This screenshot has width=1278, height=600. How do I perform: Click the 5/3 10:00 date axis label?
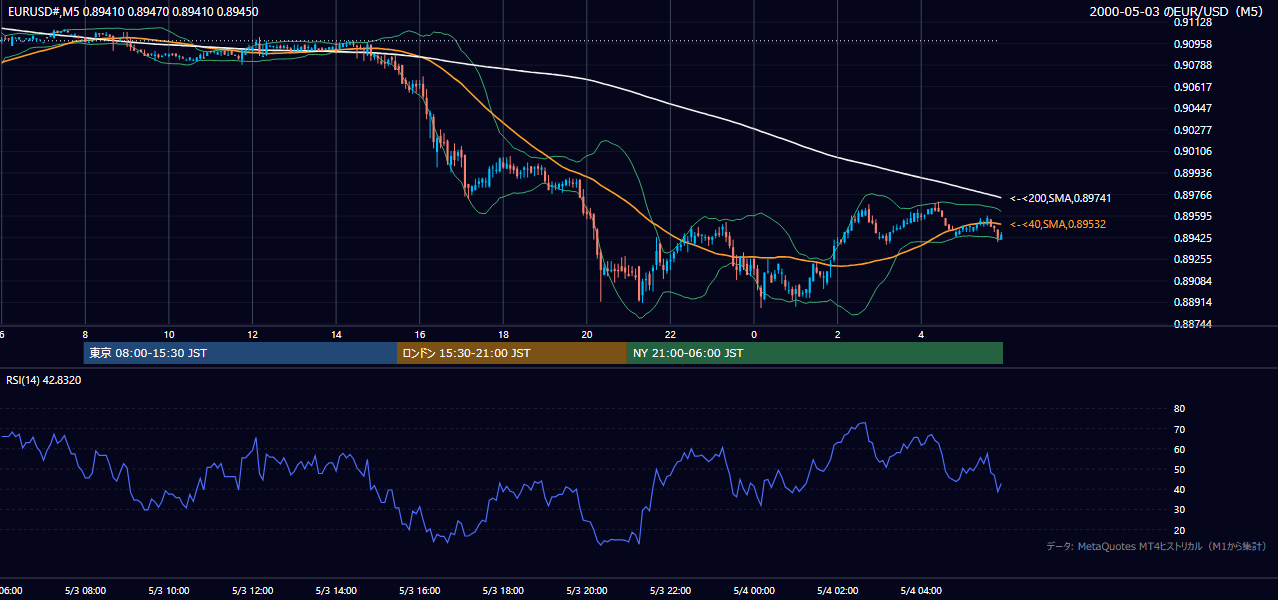pos(169,591)
